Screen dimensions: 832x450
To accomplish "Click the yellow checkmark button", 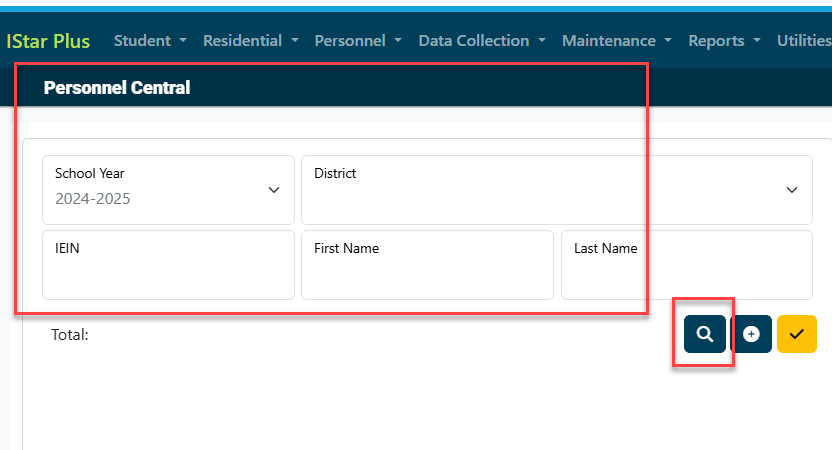I will [x=796, y=334].
